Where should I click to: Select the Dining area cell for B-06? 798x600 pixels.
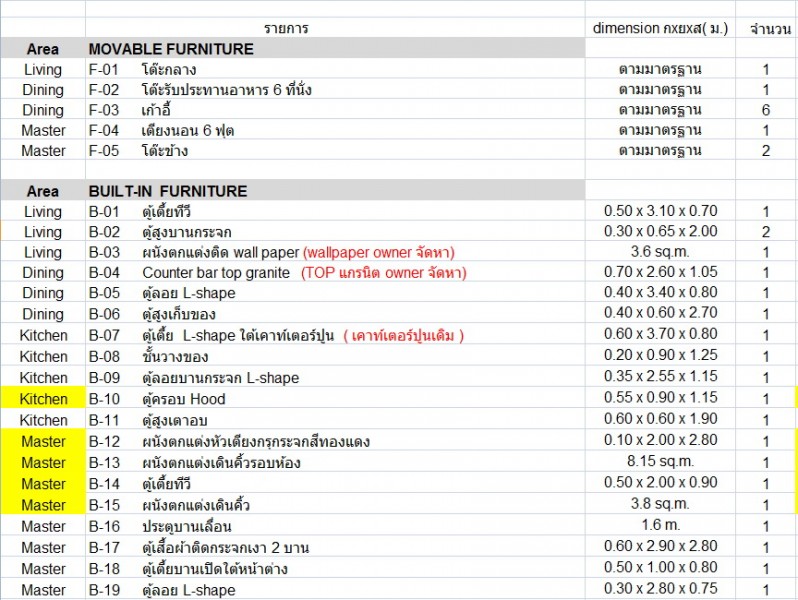(43, 313)
